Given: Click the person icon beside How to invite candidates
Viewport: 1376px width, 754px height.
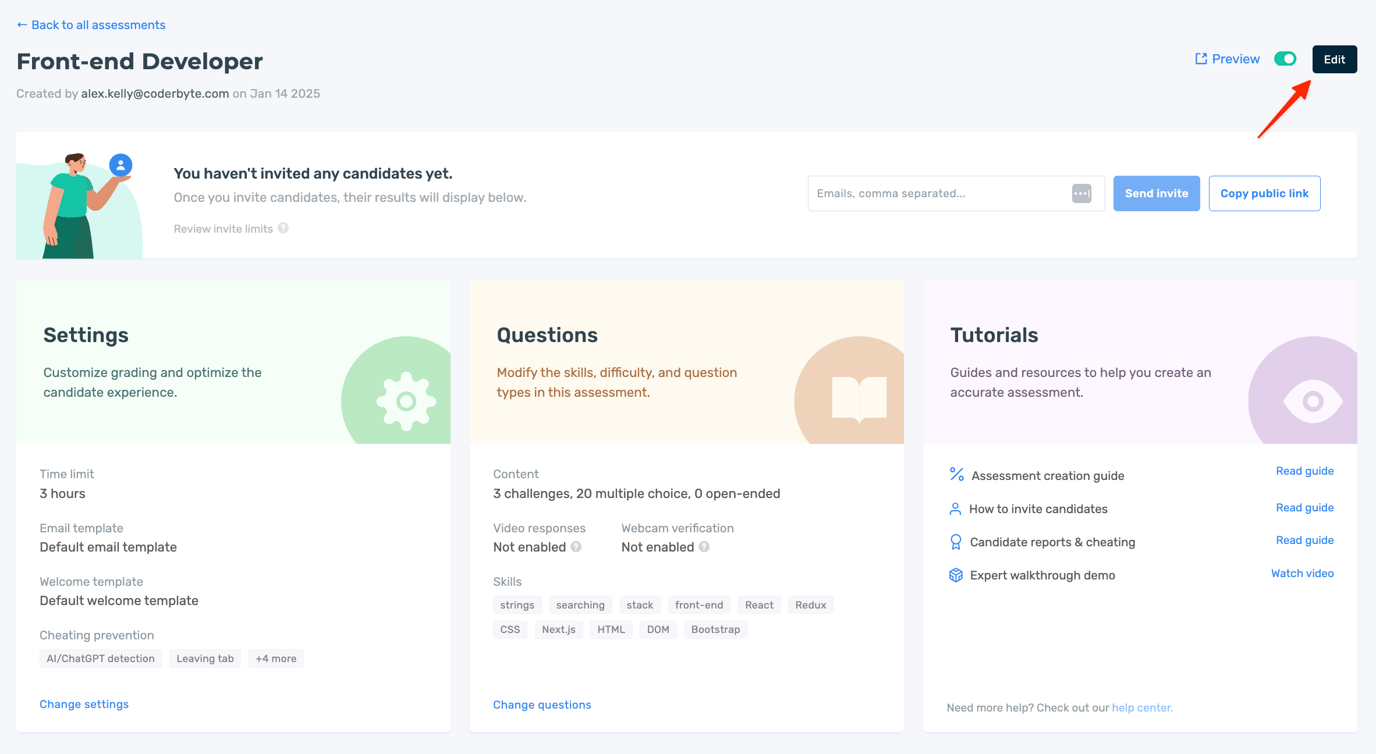Looking at the screenshot, I should coord(956,508).
